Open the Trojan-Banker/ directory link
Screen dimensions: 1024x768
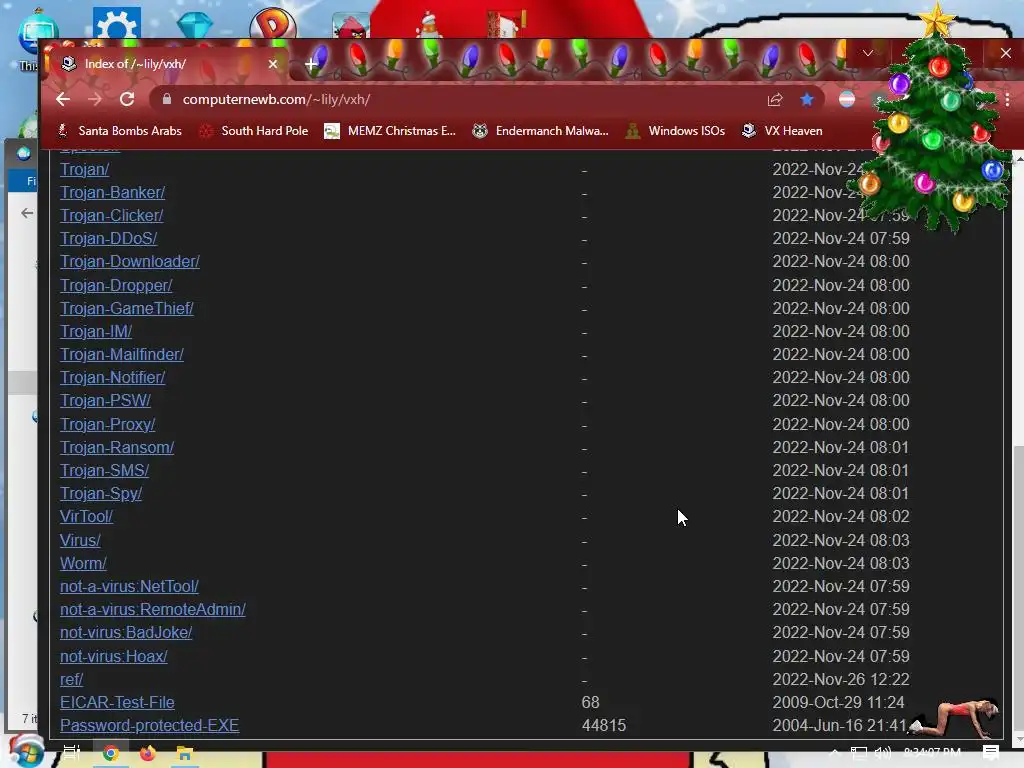coord(112,192)
